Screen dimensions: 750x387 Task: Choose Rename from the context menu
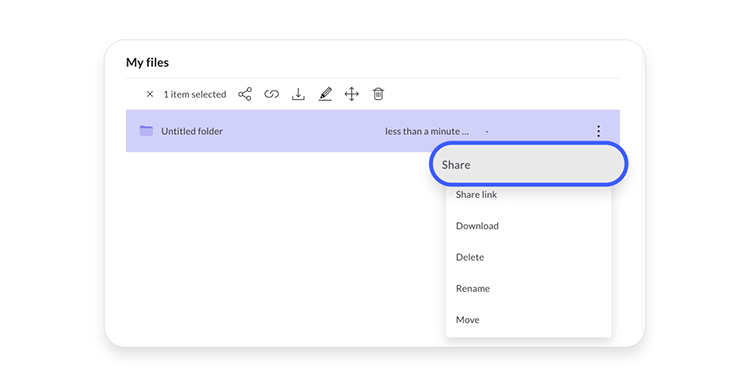coord(529,288)
